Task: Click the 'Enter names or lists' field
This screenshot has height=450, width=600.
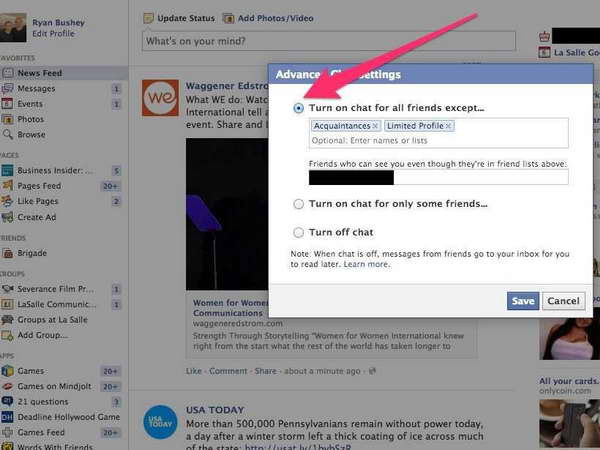Action: click(439, 140)
